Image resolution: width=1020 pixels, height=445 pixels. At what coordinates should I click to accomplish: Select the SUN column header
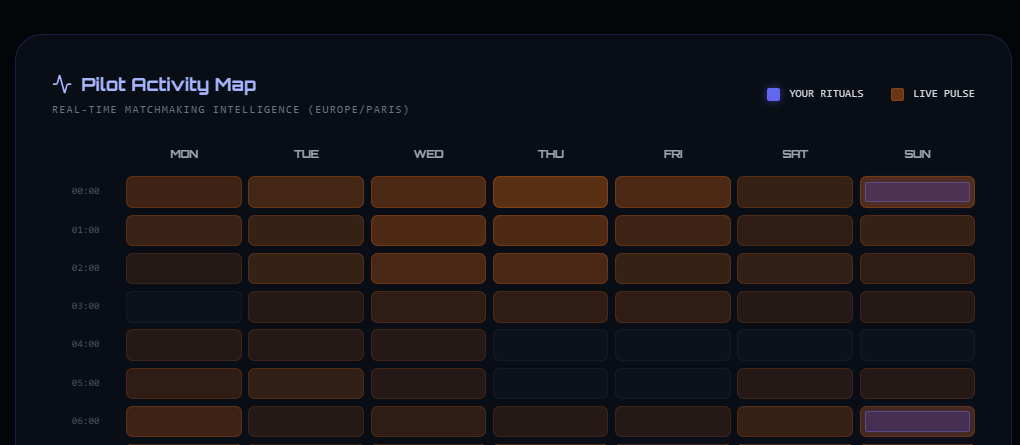click(917, 154)
